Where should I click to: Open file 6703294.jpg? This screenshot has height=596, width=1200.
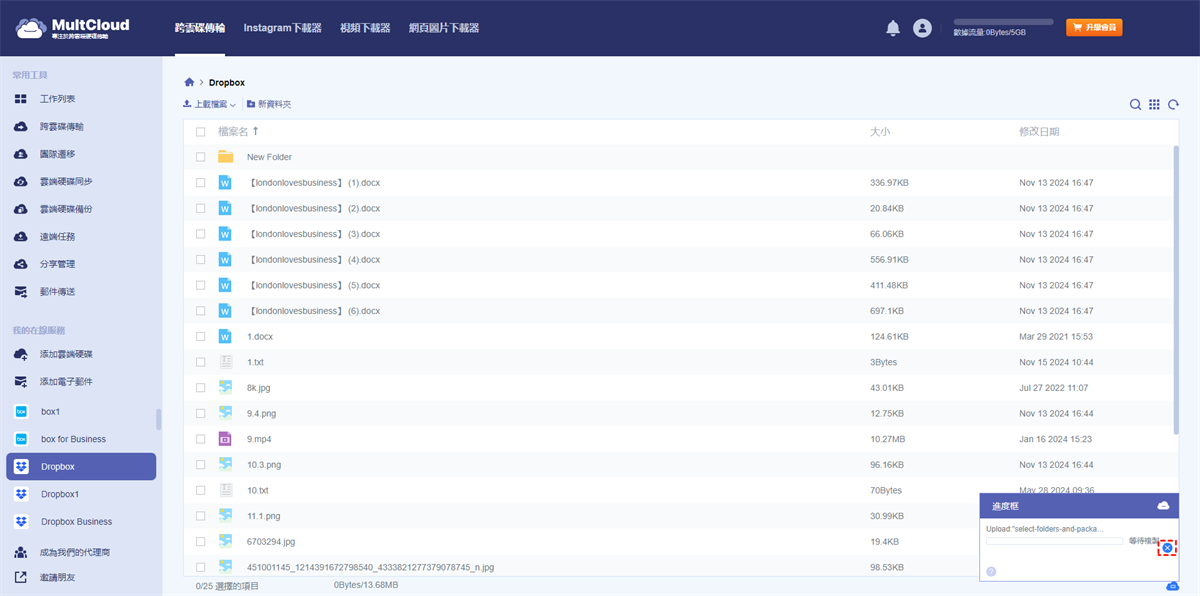tap(271, 542)
